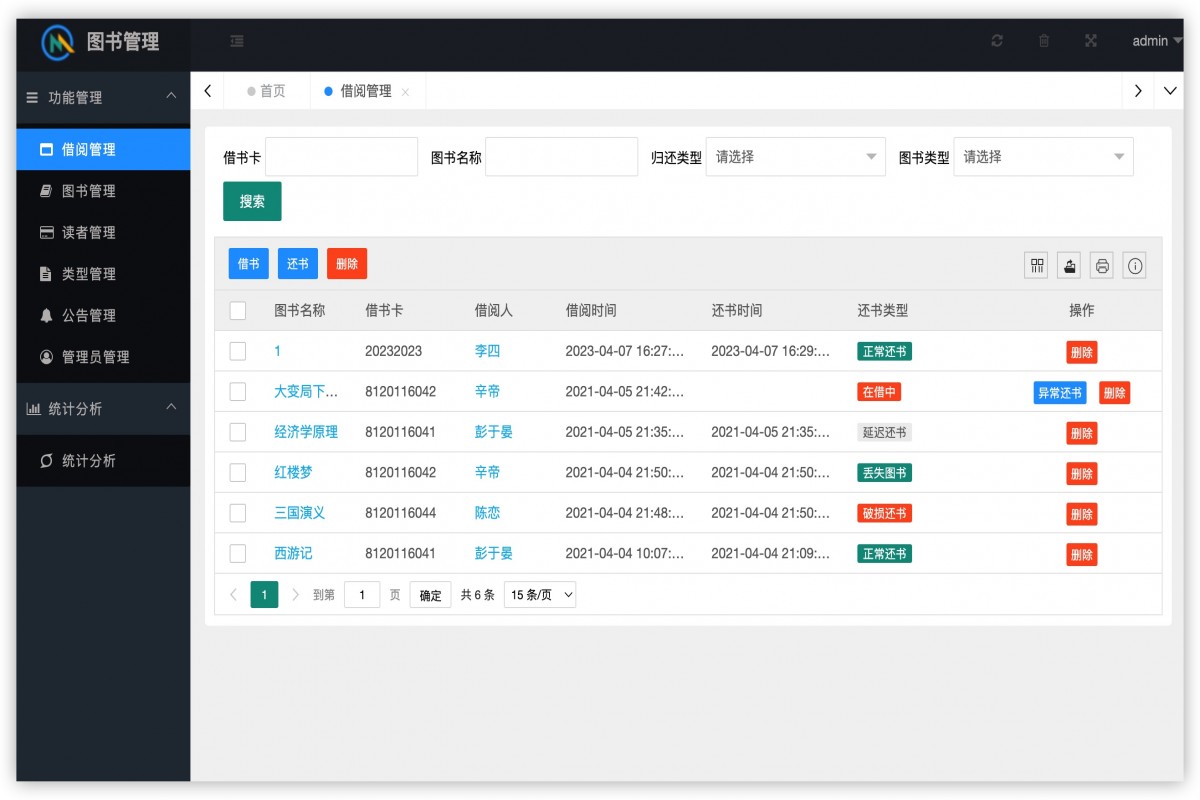Check the select-all checkbox in table header

[237, 310]
